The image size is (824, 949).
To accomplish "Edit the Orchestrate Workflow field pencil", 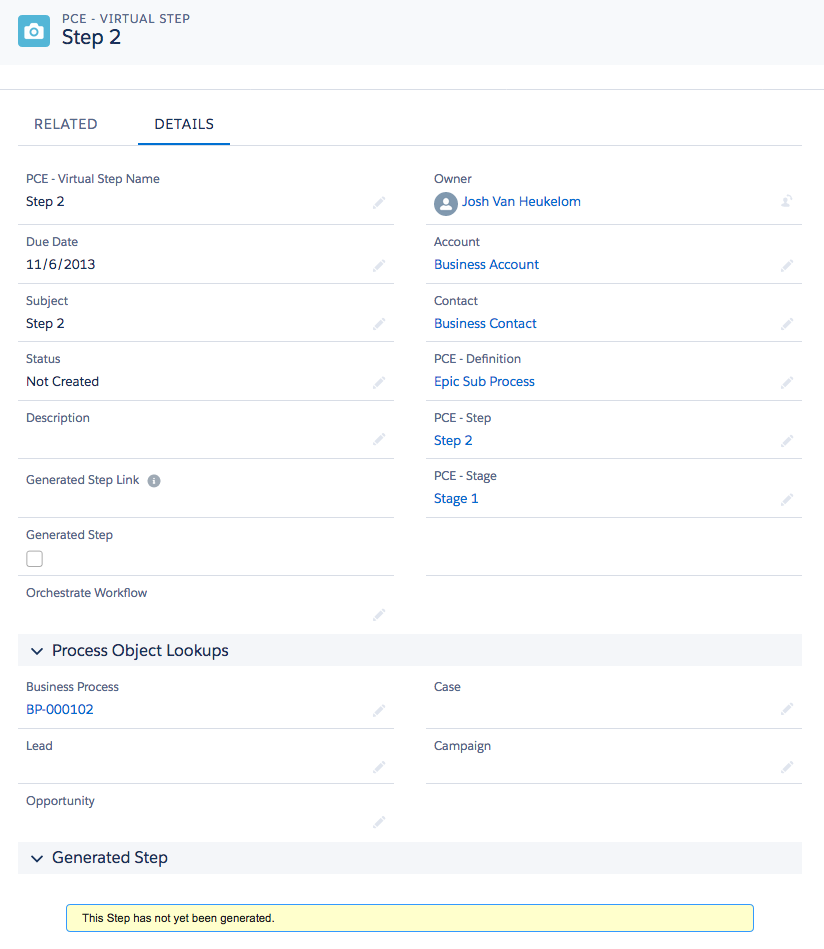I will tap(379, 616).
